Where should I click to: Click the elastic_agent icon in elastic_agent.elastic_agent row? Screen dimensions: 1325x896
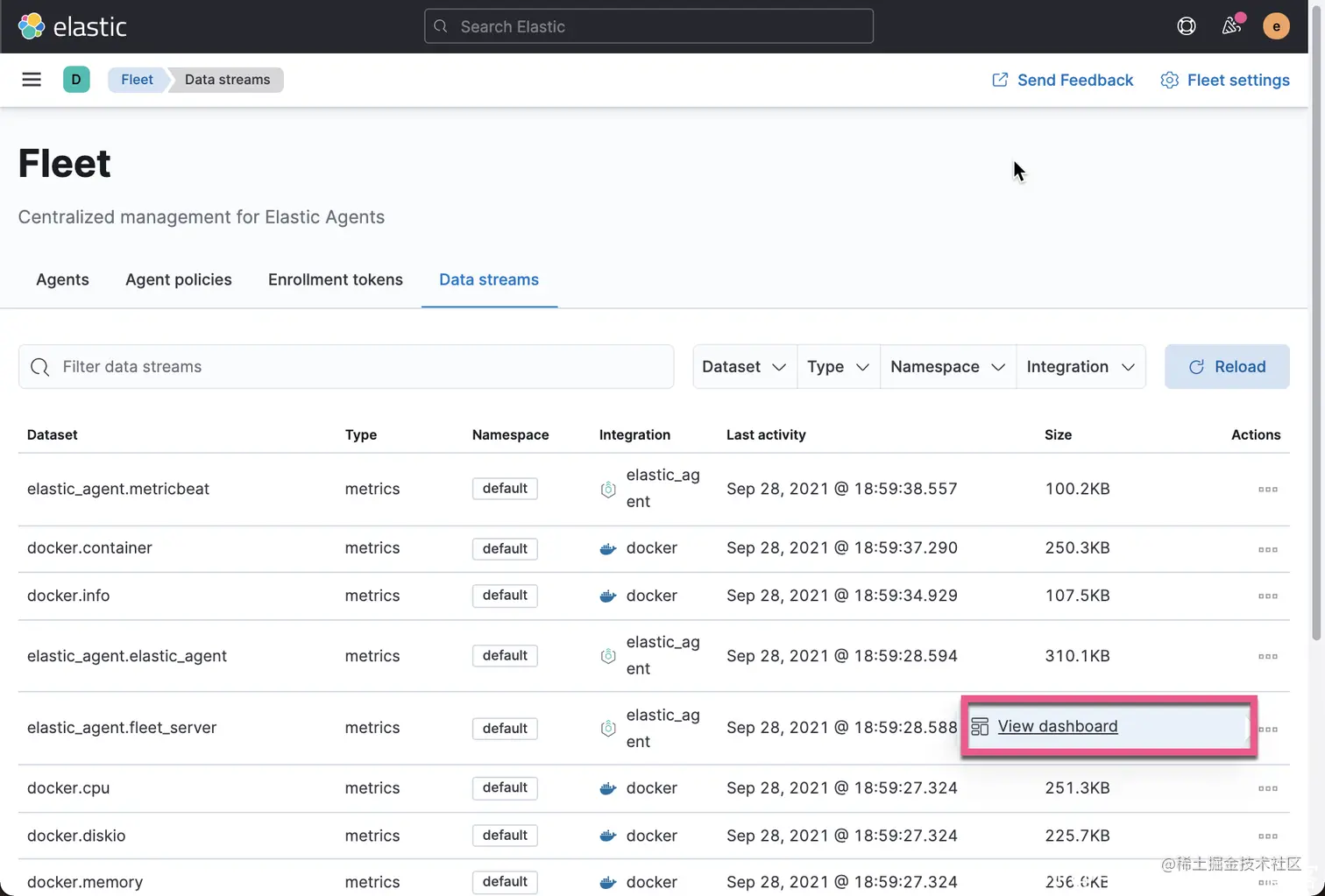tap(607, 656)
